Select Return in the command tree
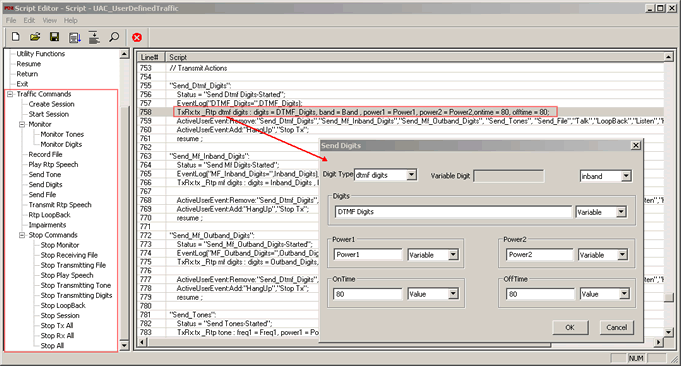 tap(27, 74)
